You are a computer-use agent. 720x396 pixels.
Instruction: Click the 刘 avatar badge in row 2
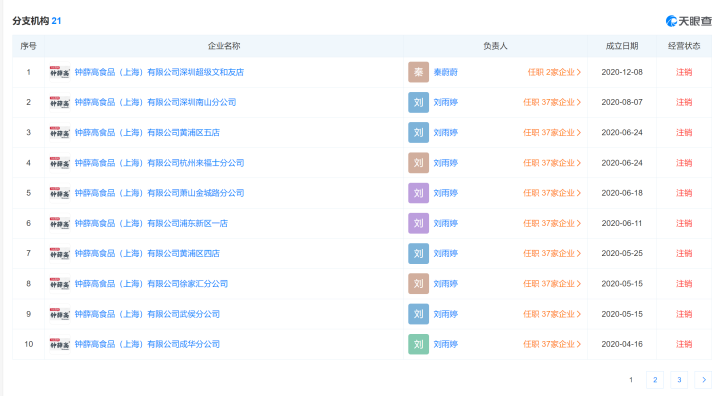click(x=418, y=102)
